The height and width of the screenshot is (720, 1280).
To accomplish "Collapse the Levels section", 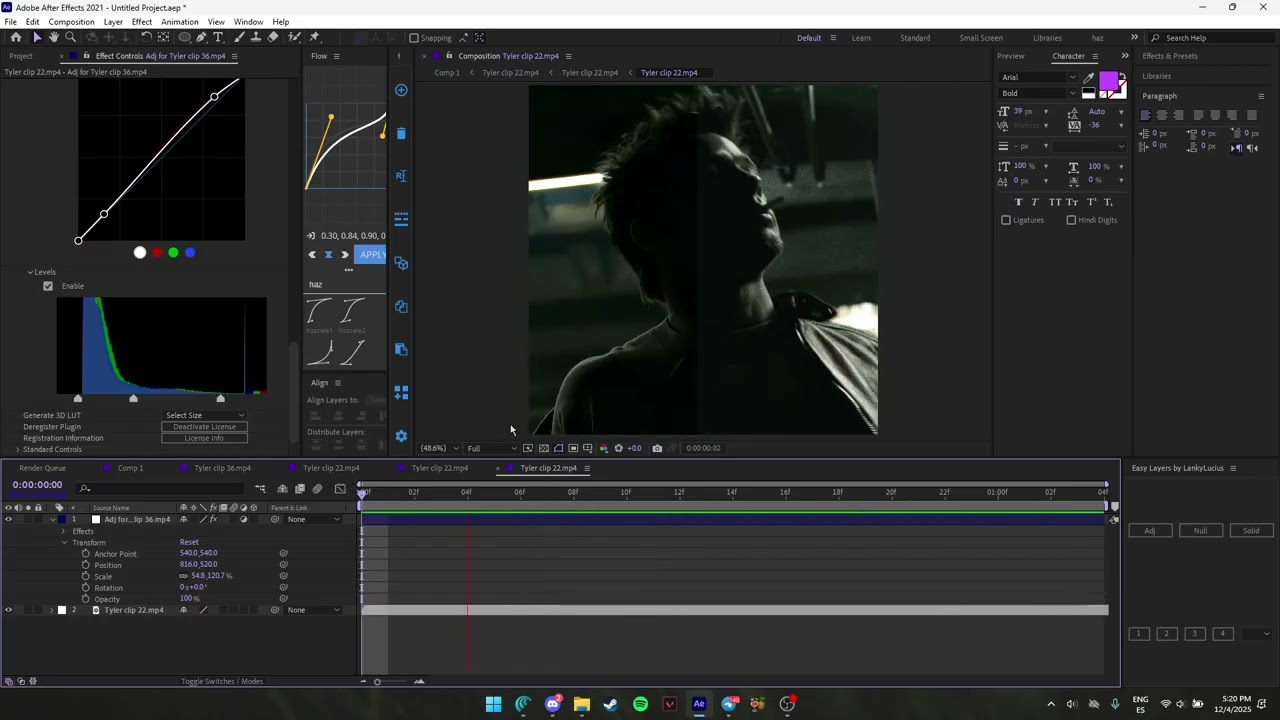I will (30, 272).
